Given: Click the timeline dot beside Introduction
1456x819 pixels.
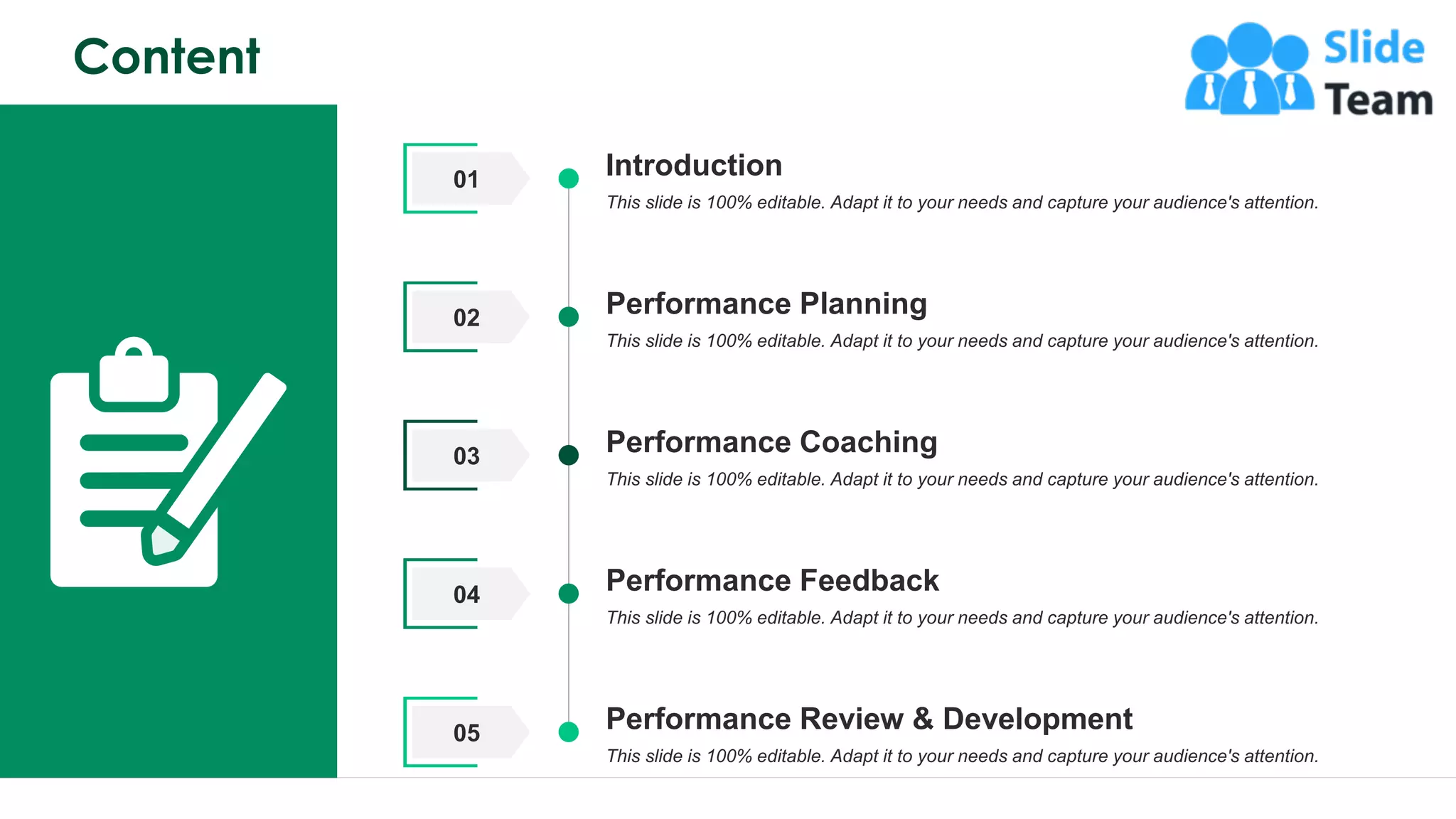Looking at the screenshot, I should pyautogui.click(x=569, y=178).
